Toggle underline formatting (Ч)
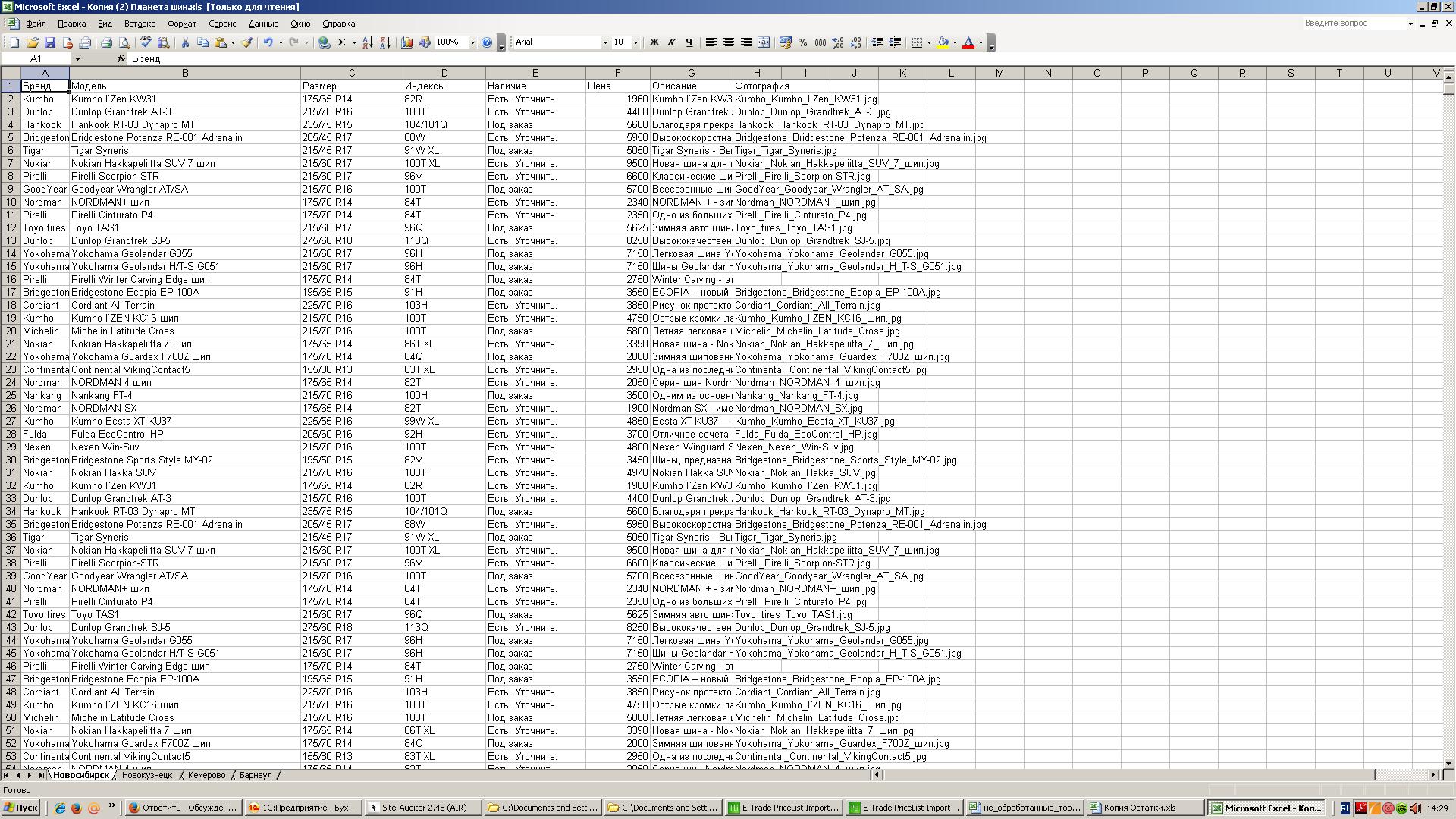The height and width of the screenshot is (819, 1456). click(x=689, y=42)
